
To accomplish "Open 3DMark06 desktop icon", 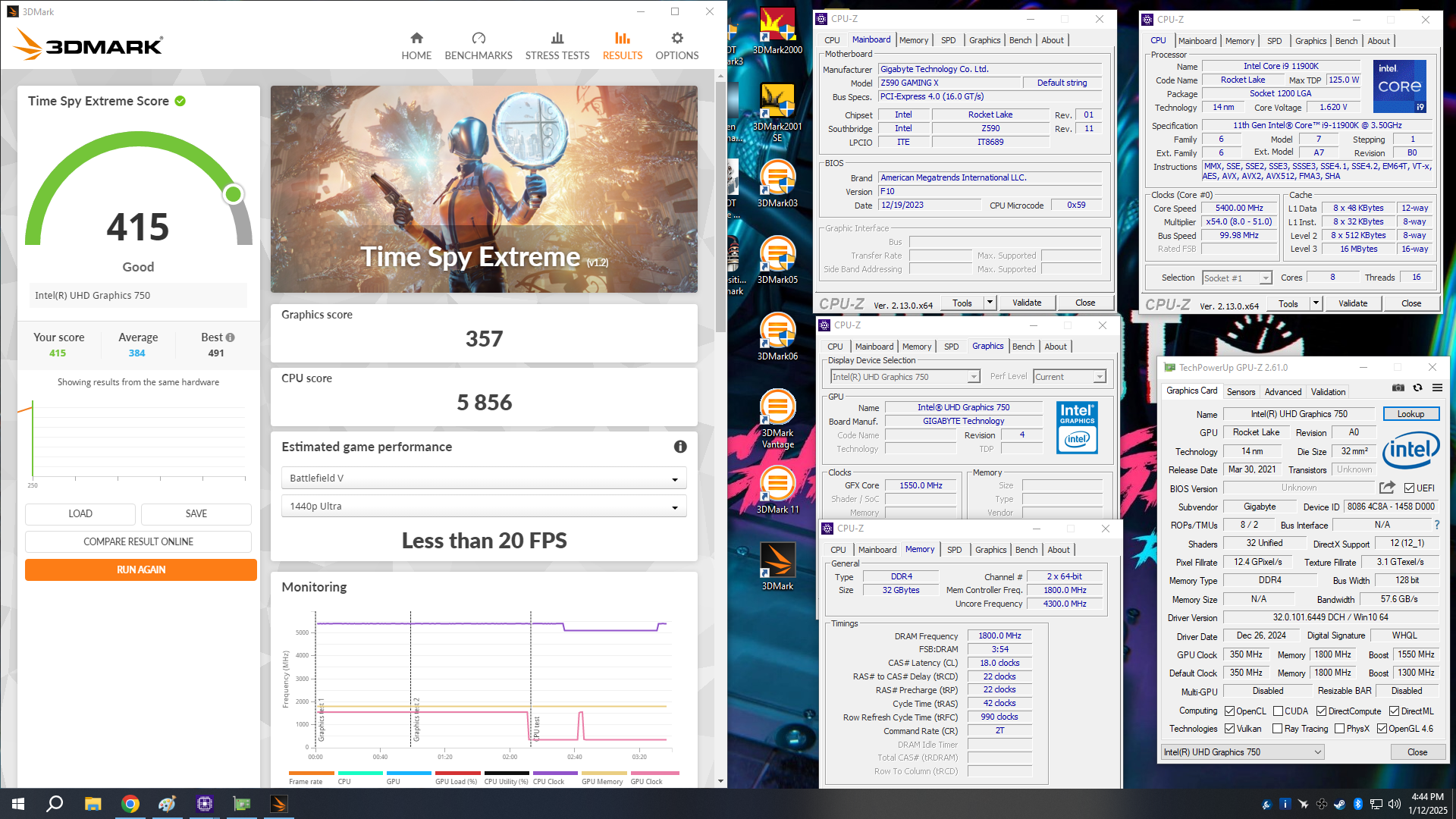I will click(x=777, y=337).
